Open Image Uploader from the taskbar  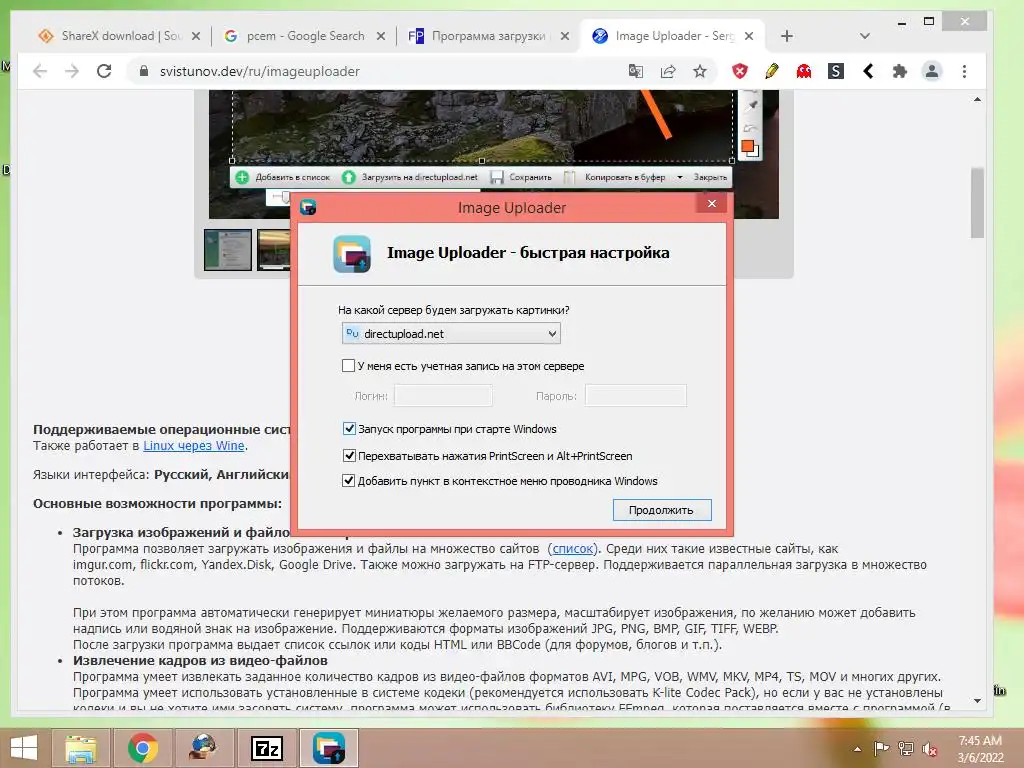click(329, 748)
